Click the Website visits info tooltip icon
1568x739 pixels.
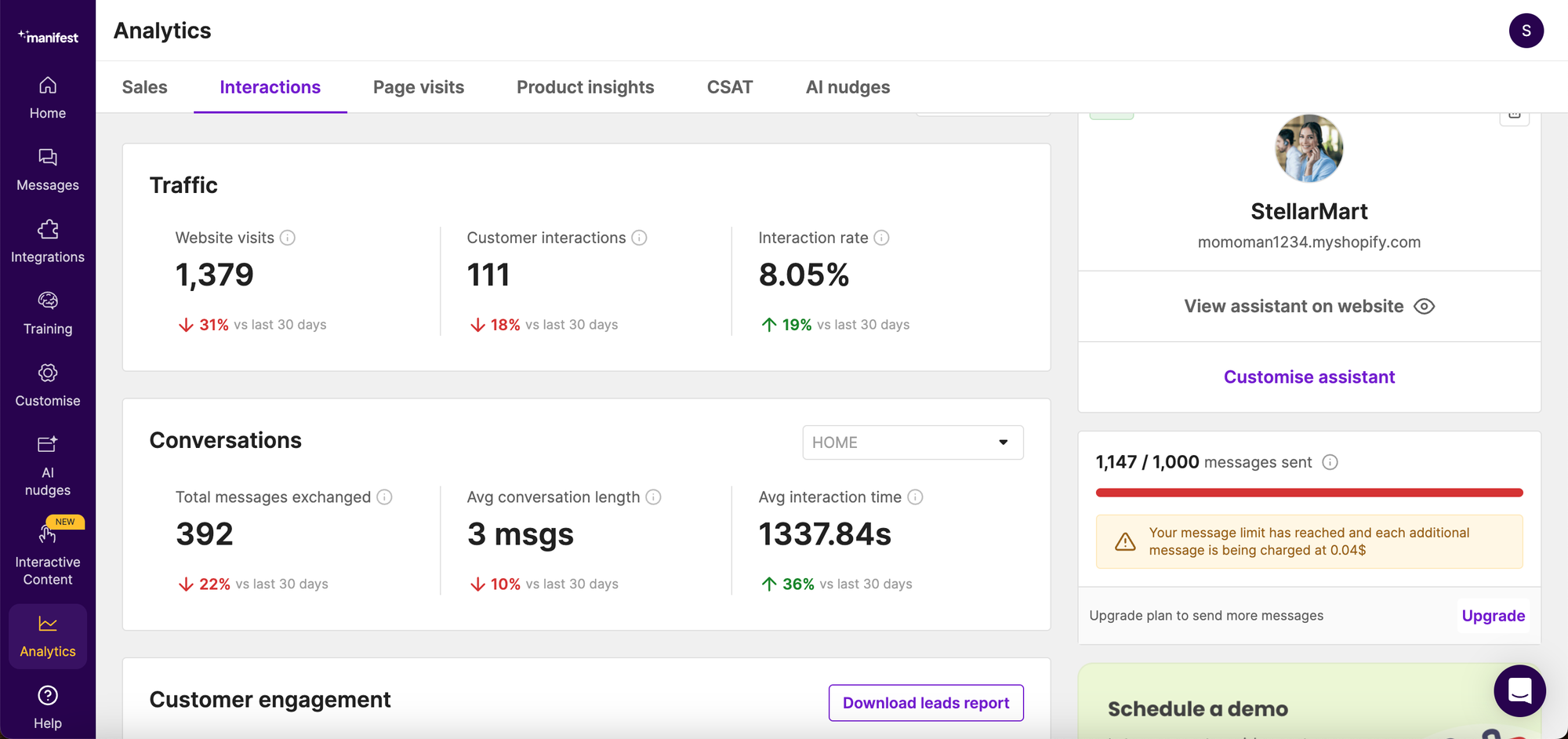[x=289, y=238]
